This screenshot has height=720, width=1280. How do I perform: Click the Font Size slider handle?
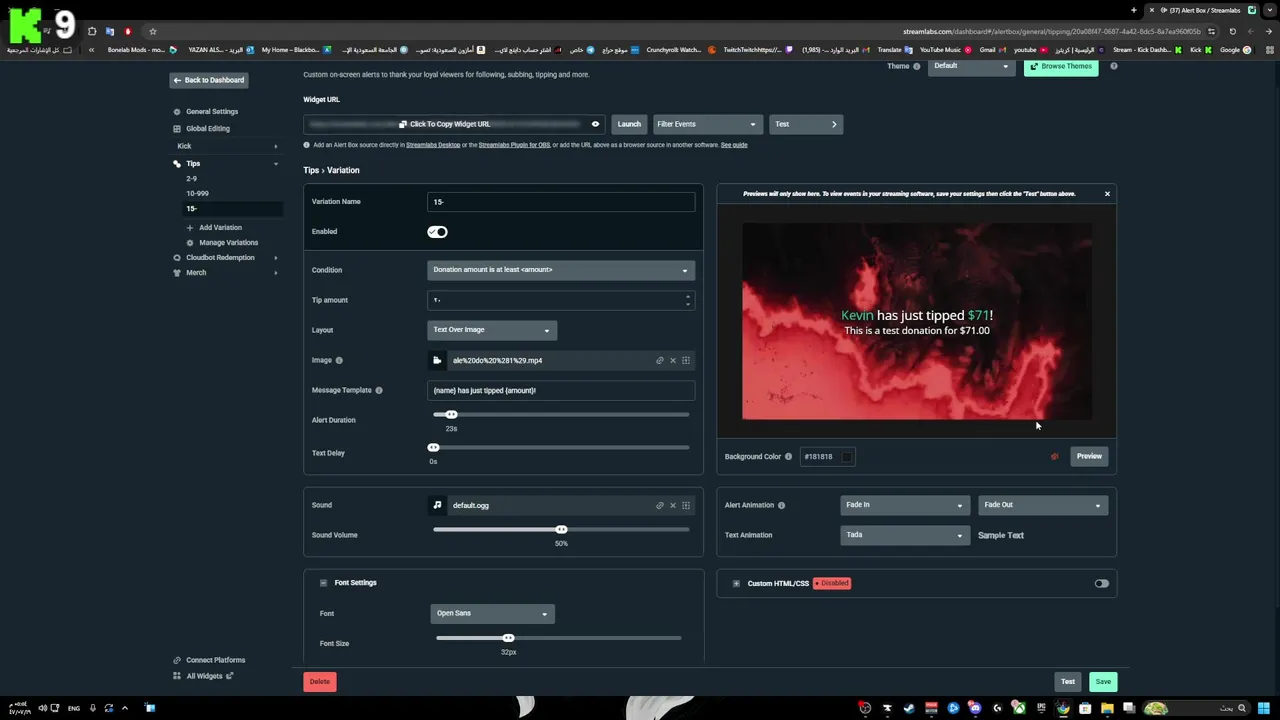click(x=508, y=638)
